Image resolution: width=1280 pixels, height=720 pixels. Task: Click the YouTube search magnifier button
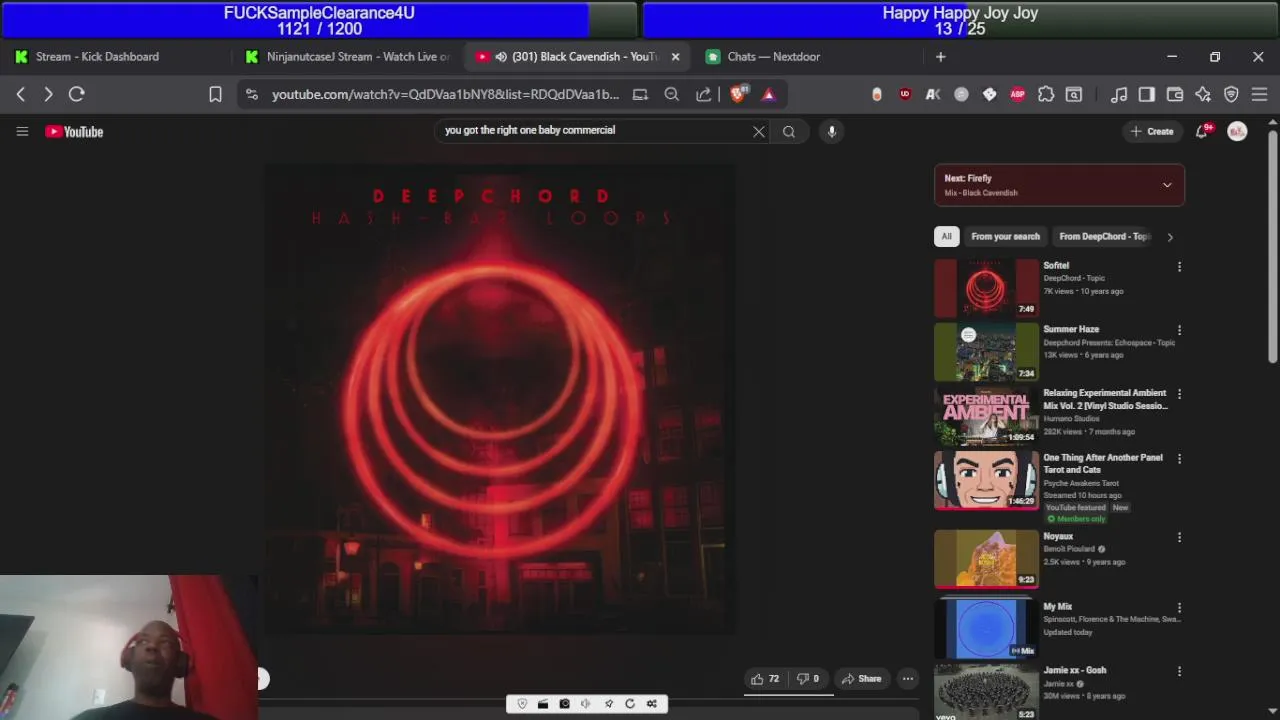(x=789, y=131)
